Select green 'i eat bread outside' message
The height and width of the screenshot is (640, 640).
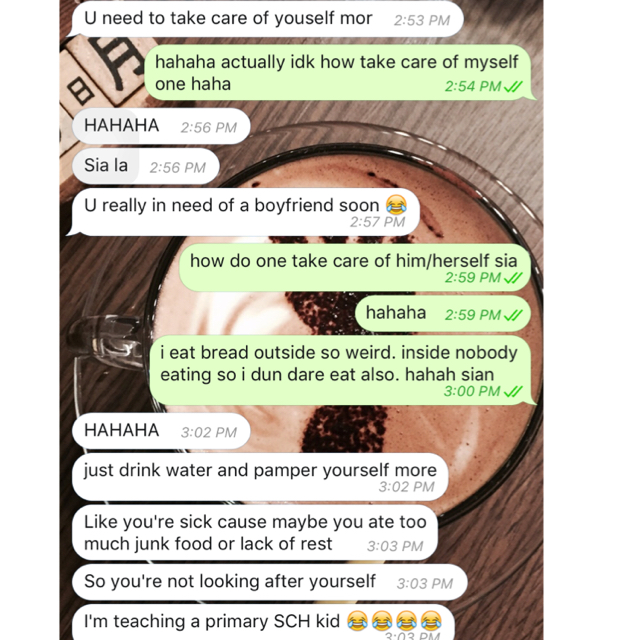point(342,370)
